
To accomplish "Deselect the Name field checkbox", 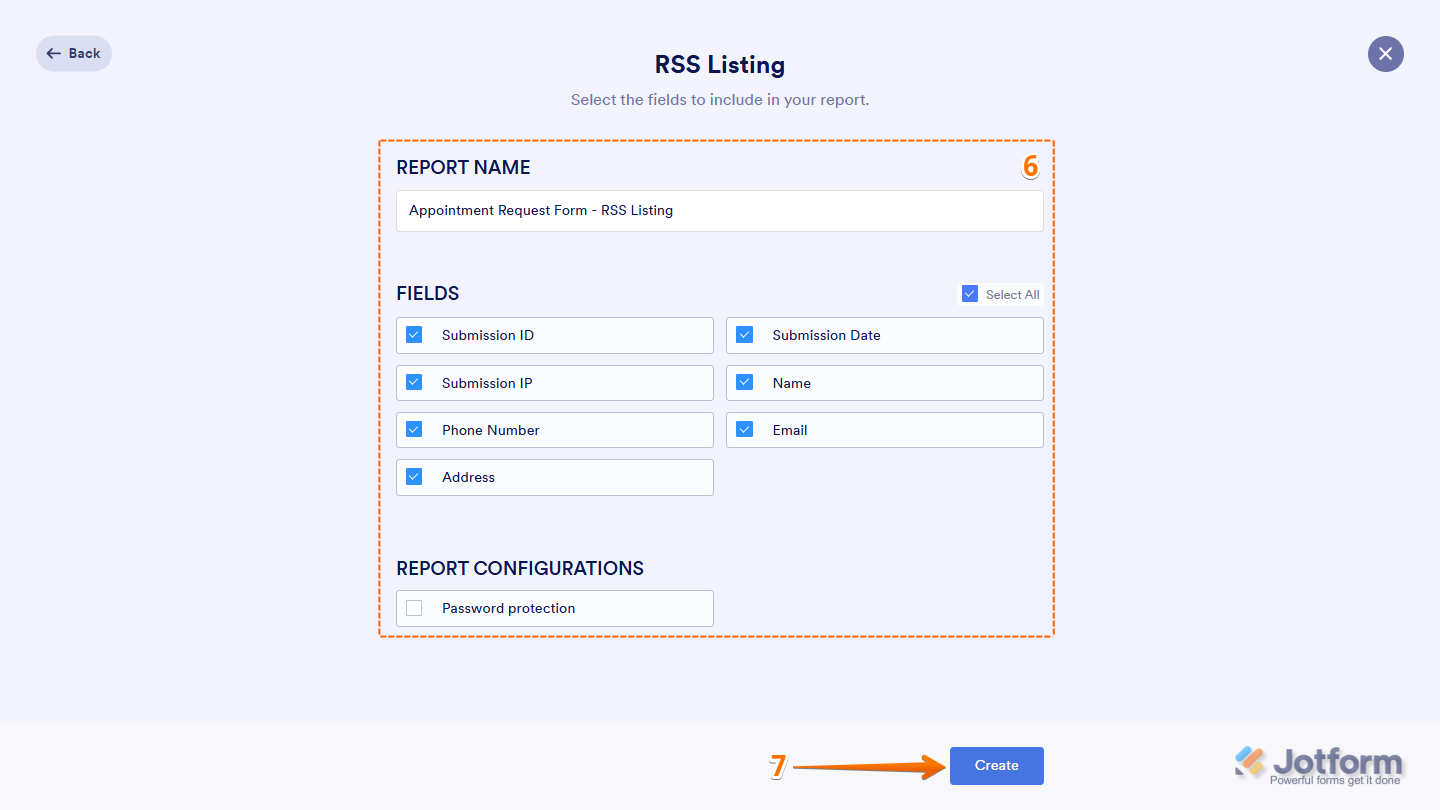I will click(x=744, y=383).
